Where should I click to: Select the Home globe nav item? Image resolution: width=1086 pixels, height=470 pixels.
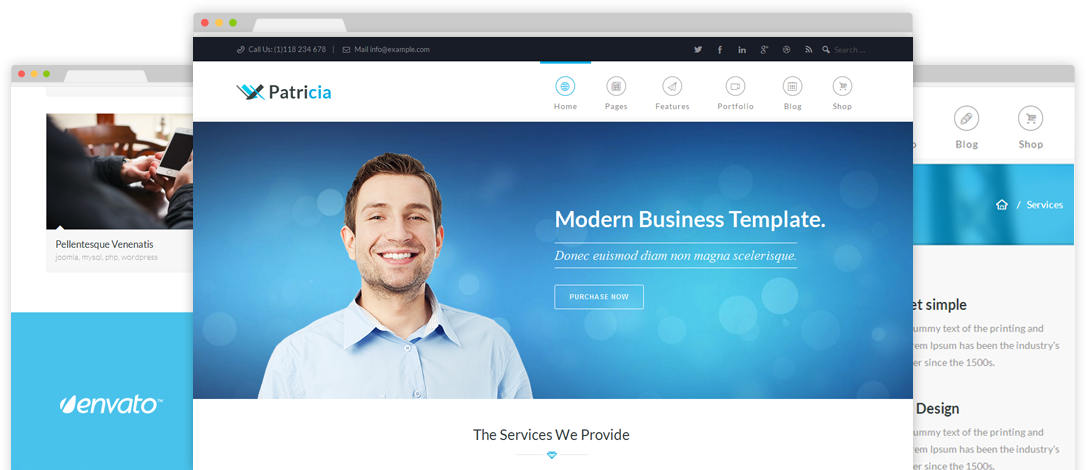click(565, 93)
